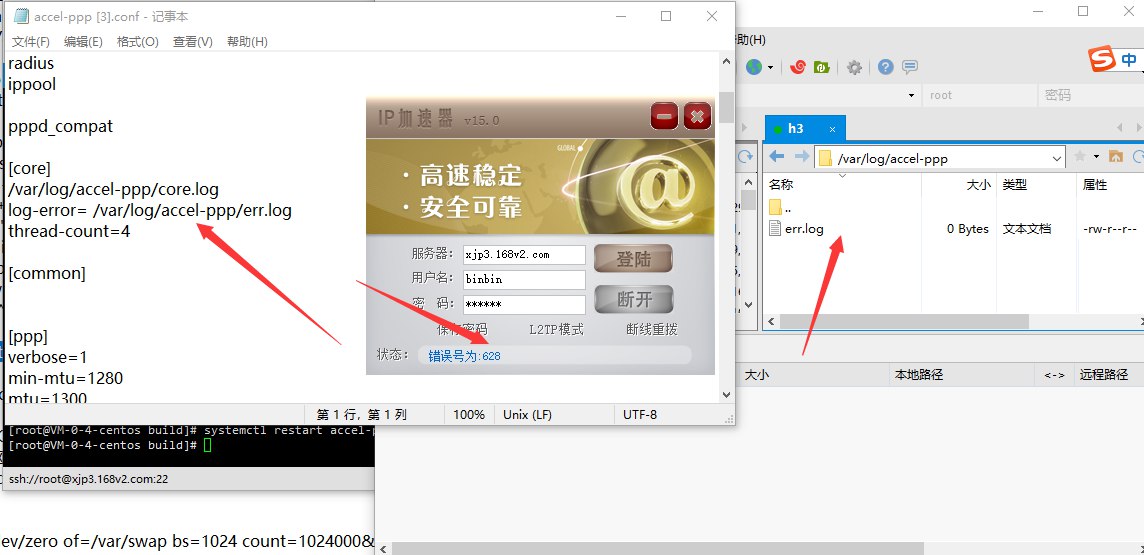Open the 格式(O) menu in Notepad
Screen dimensions: 1144x555
(137, 42)
